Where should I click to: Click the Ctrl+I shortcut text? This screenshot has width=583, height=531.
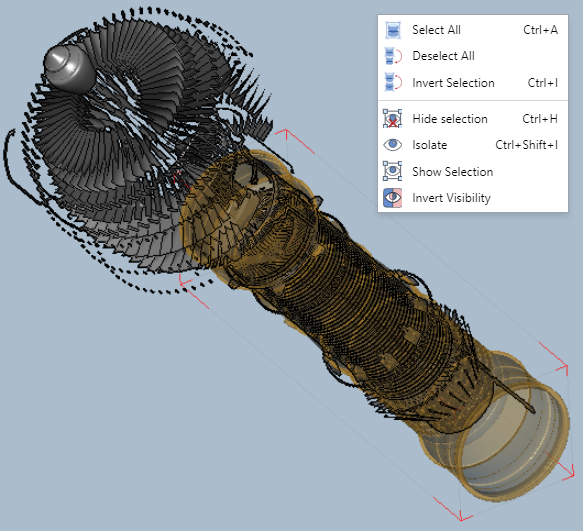click(542, 83)
